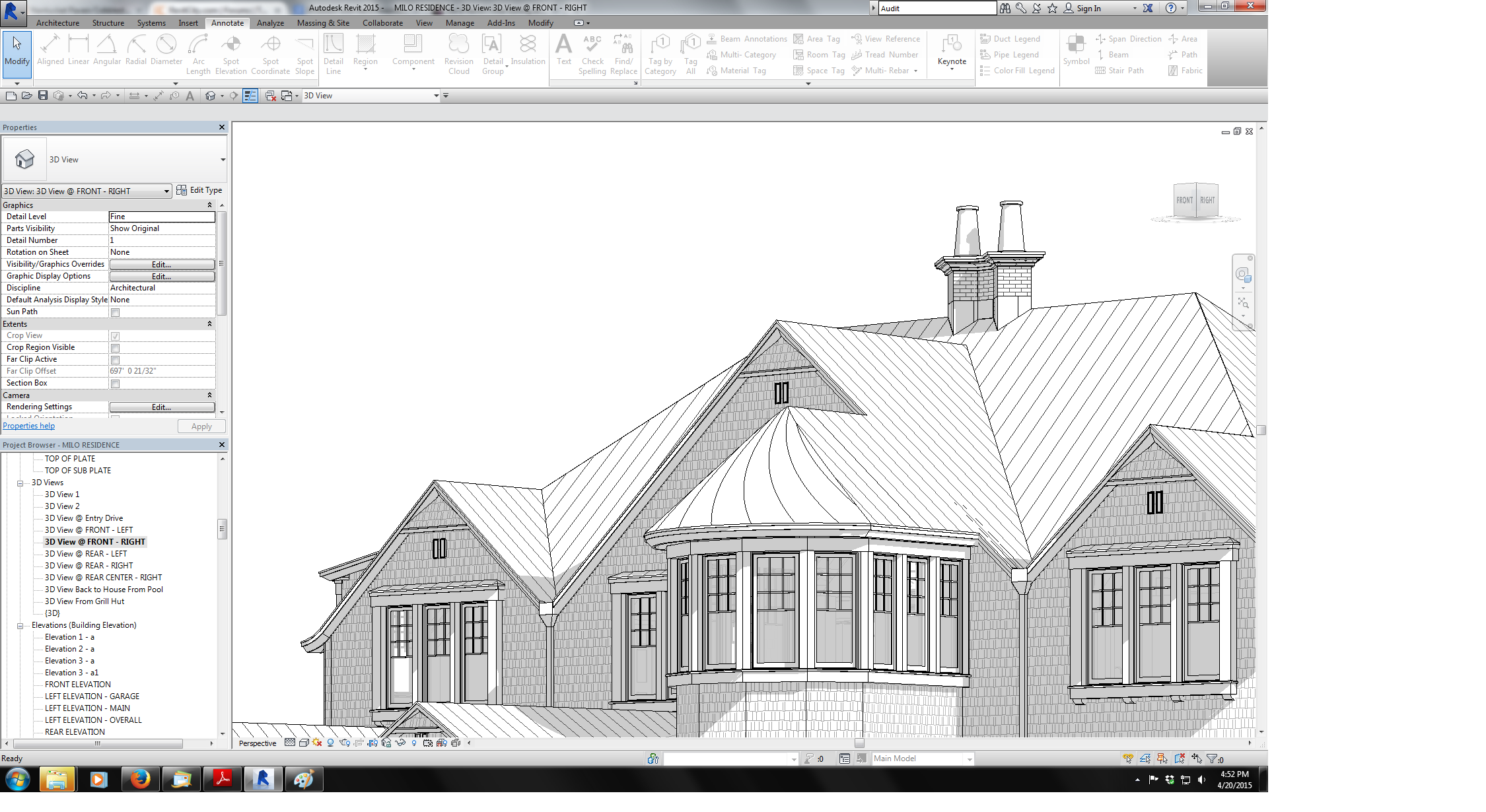
Task: Enable the Section Box checkbox
Action: (x=116, y=384)
